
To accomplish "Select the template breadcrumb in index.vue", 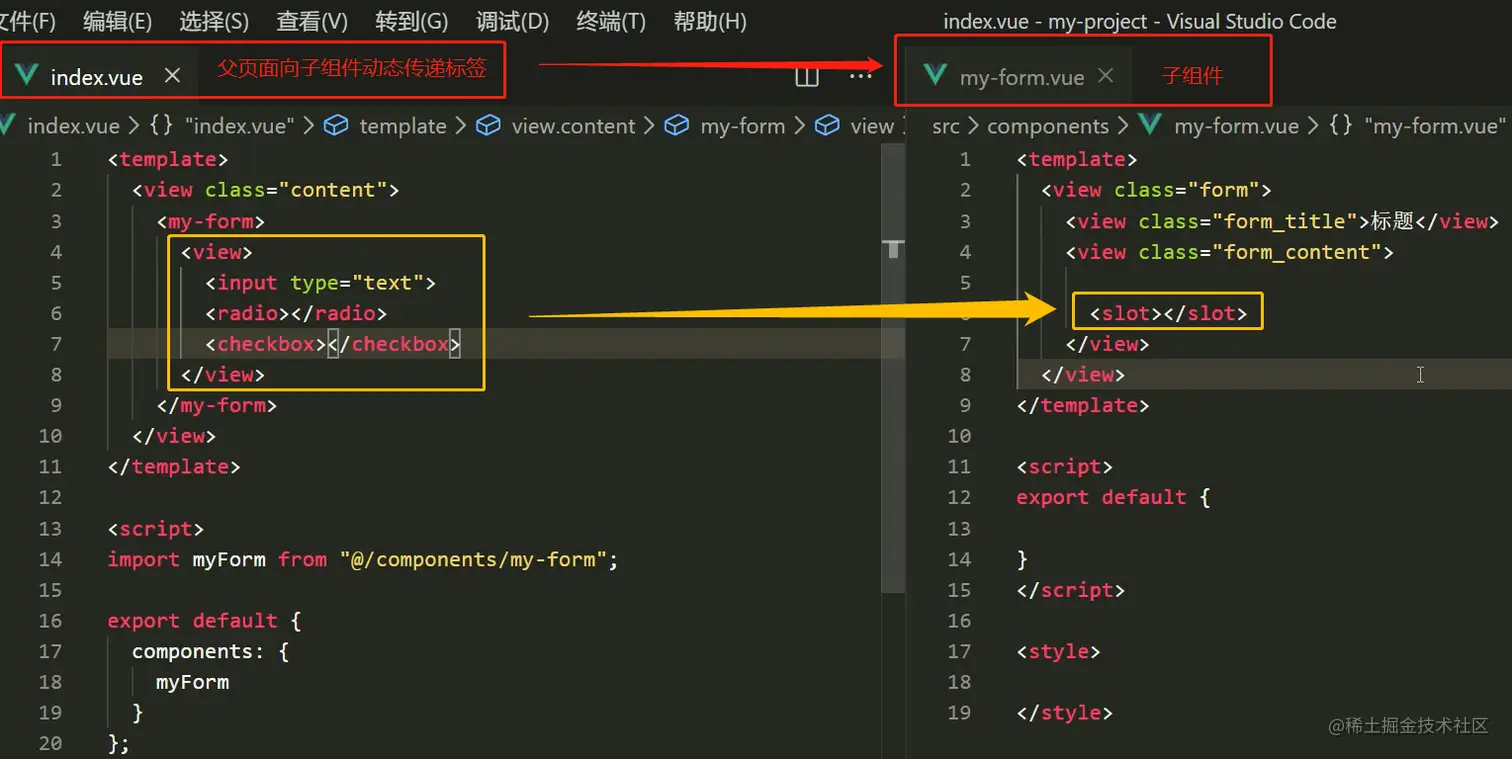I will pos(386,126).
